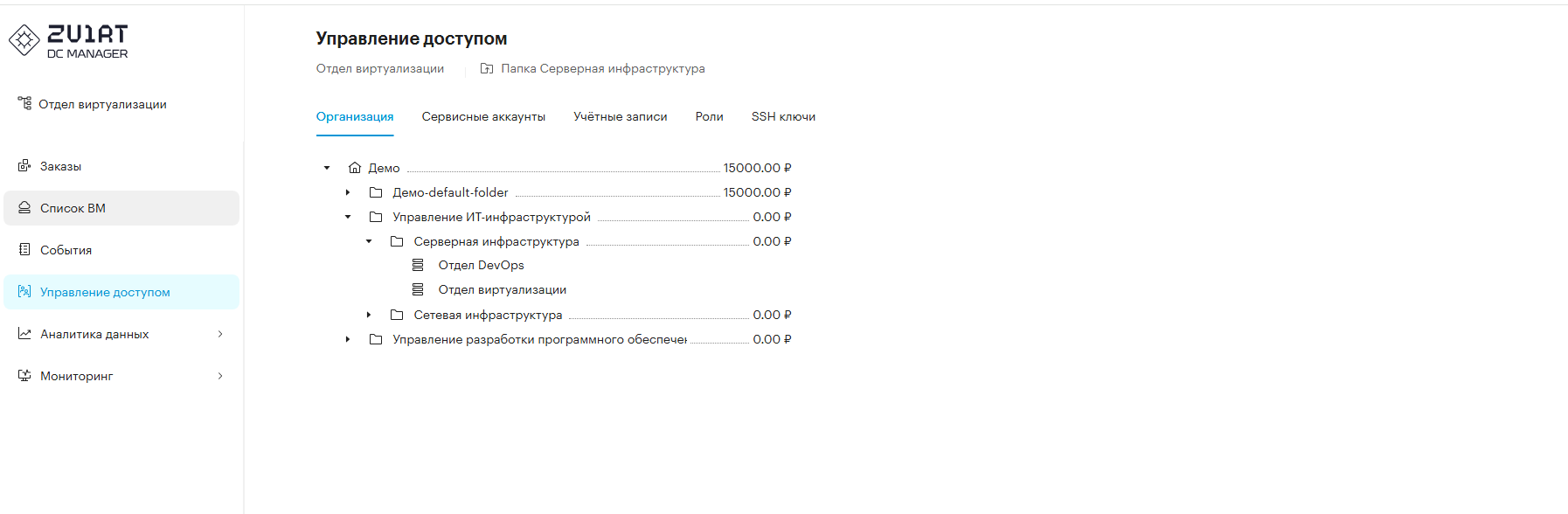The width and height of the screenshot is (1568, 514).
Task: Click the folder icon next to Сетевая инфраструктура
Action: pyautogui.click(x=397, y=315)
